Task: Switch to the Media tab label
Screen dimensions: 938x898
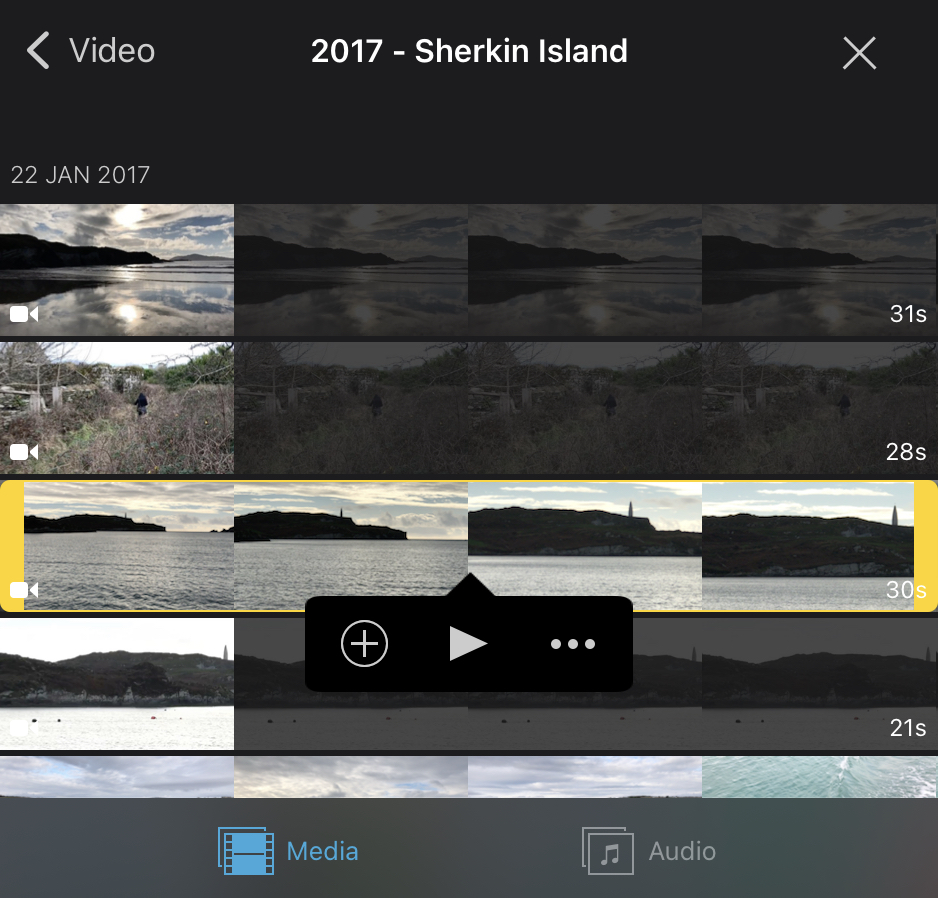Action: [322, 851]
